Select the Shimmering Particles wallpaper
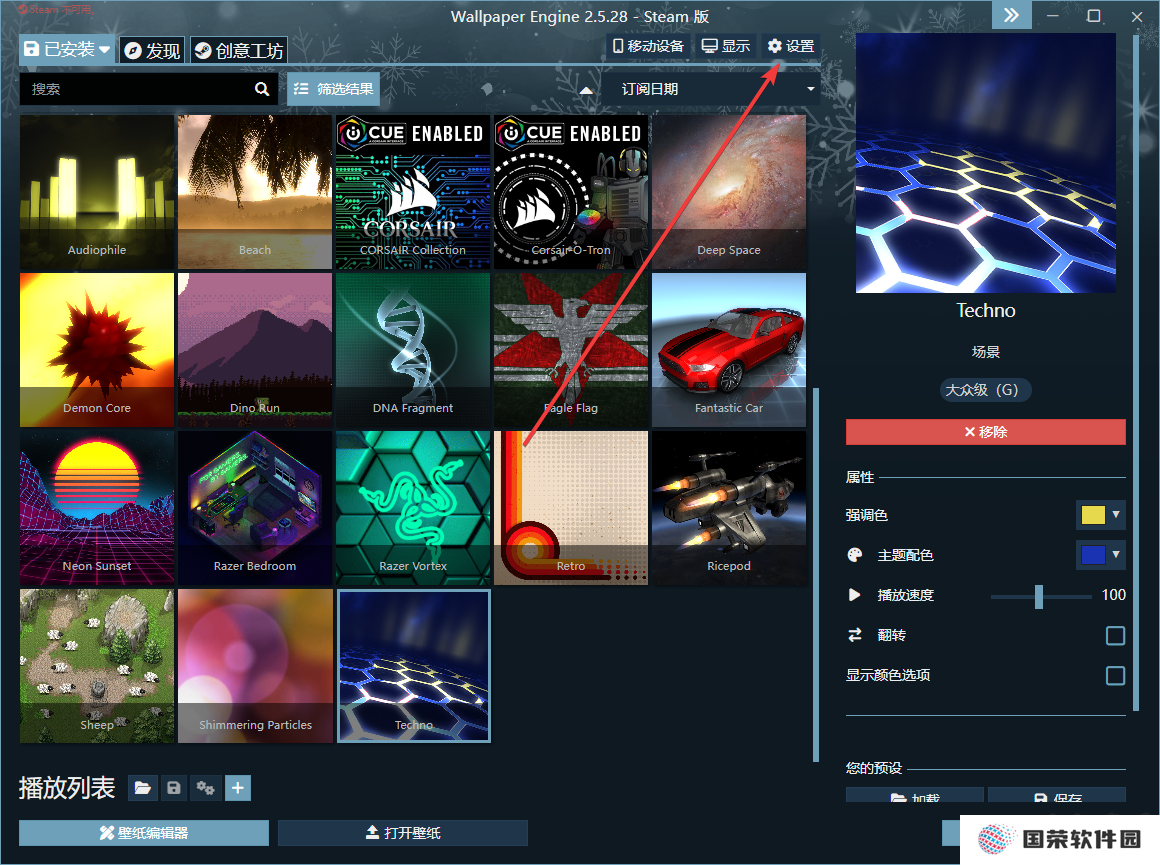1160x865 pixels. pyautogui.click(x=255, y=666)
